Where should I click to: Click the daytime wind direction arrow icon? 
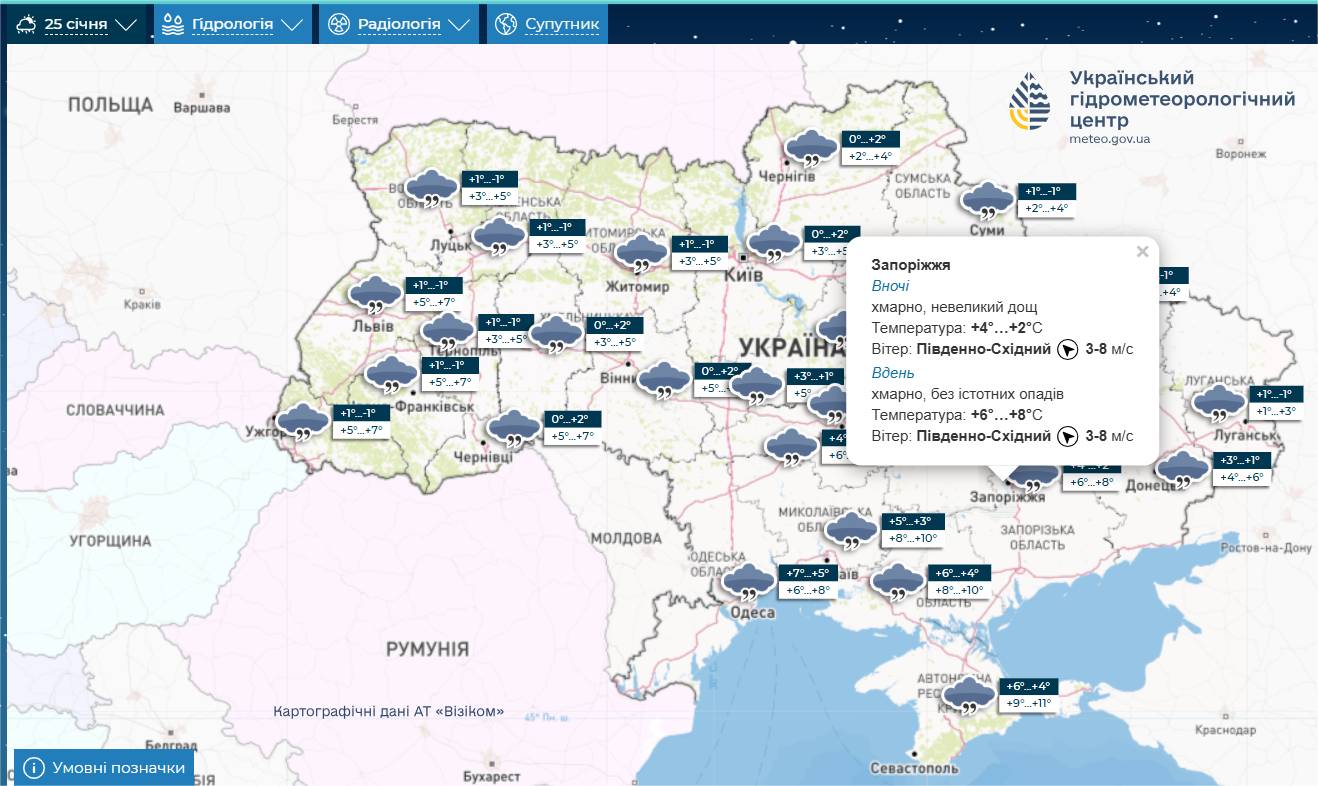1067,436
